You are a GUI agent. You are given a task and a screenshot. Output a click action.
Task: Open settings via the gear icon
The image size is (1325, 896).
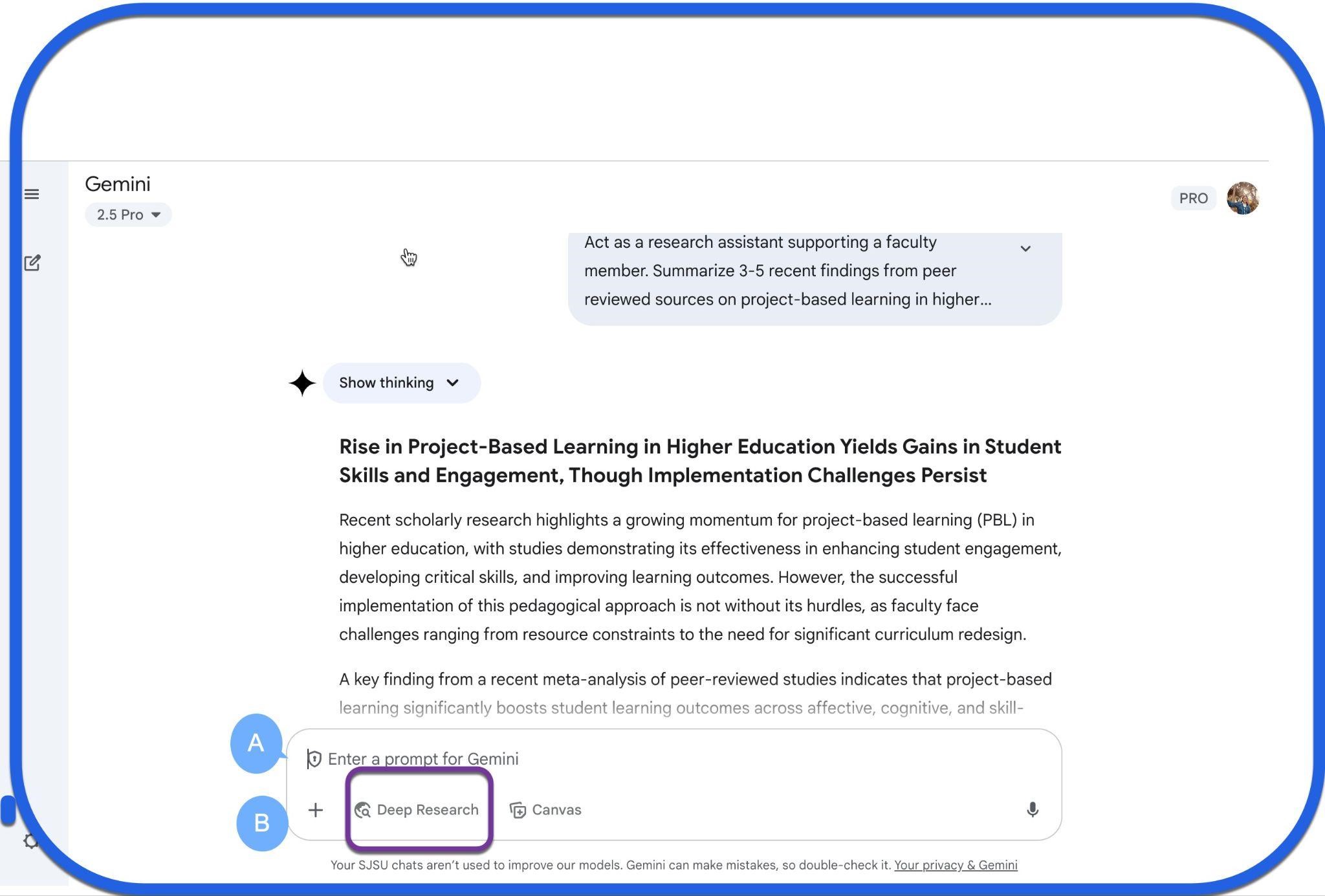point(30,841)
